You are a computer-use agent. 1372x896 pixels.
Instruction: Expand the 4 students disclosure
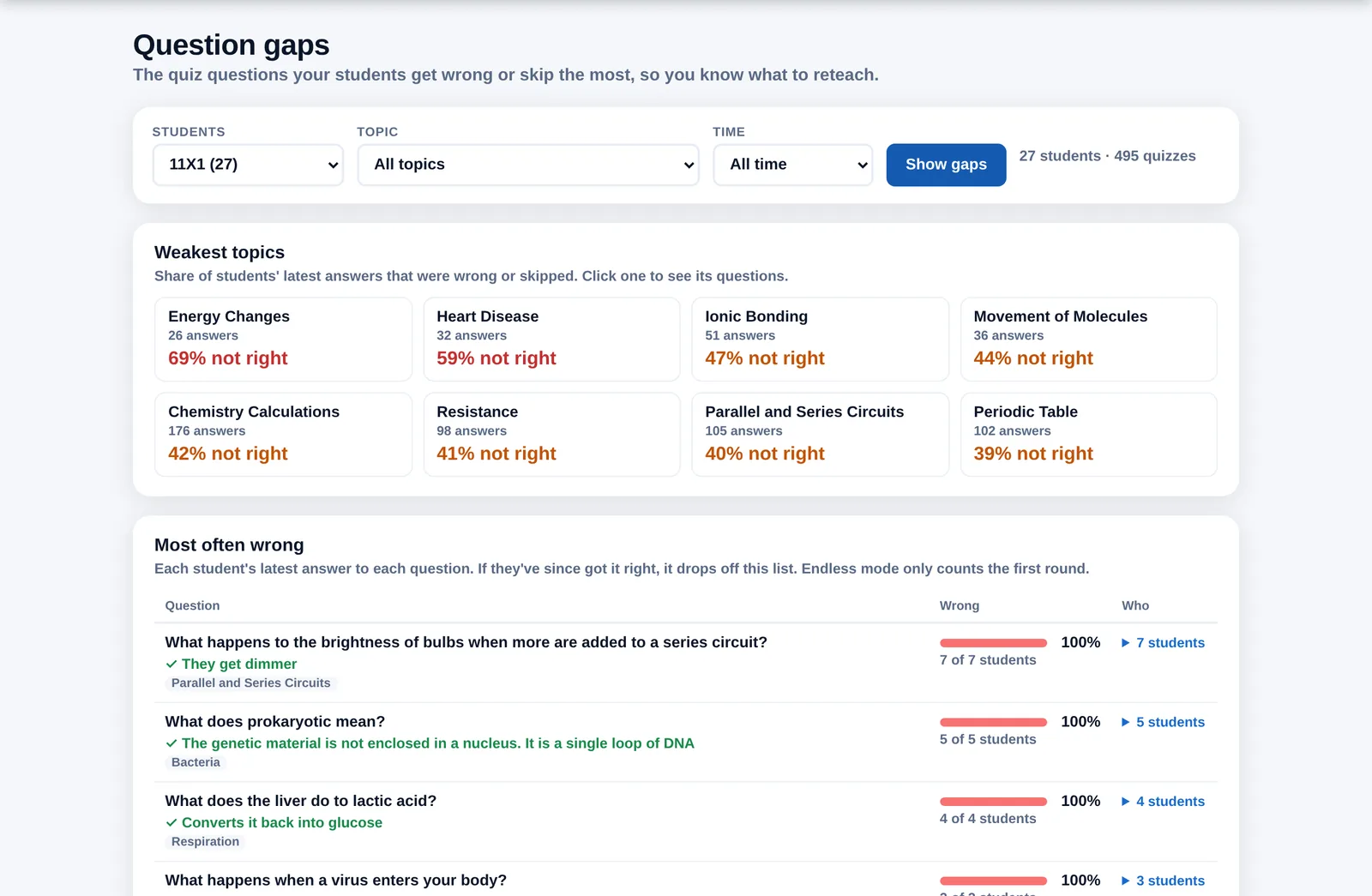[1163, 802]
